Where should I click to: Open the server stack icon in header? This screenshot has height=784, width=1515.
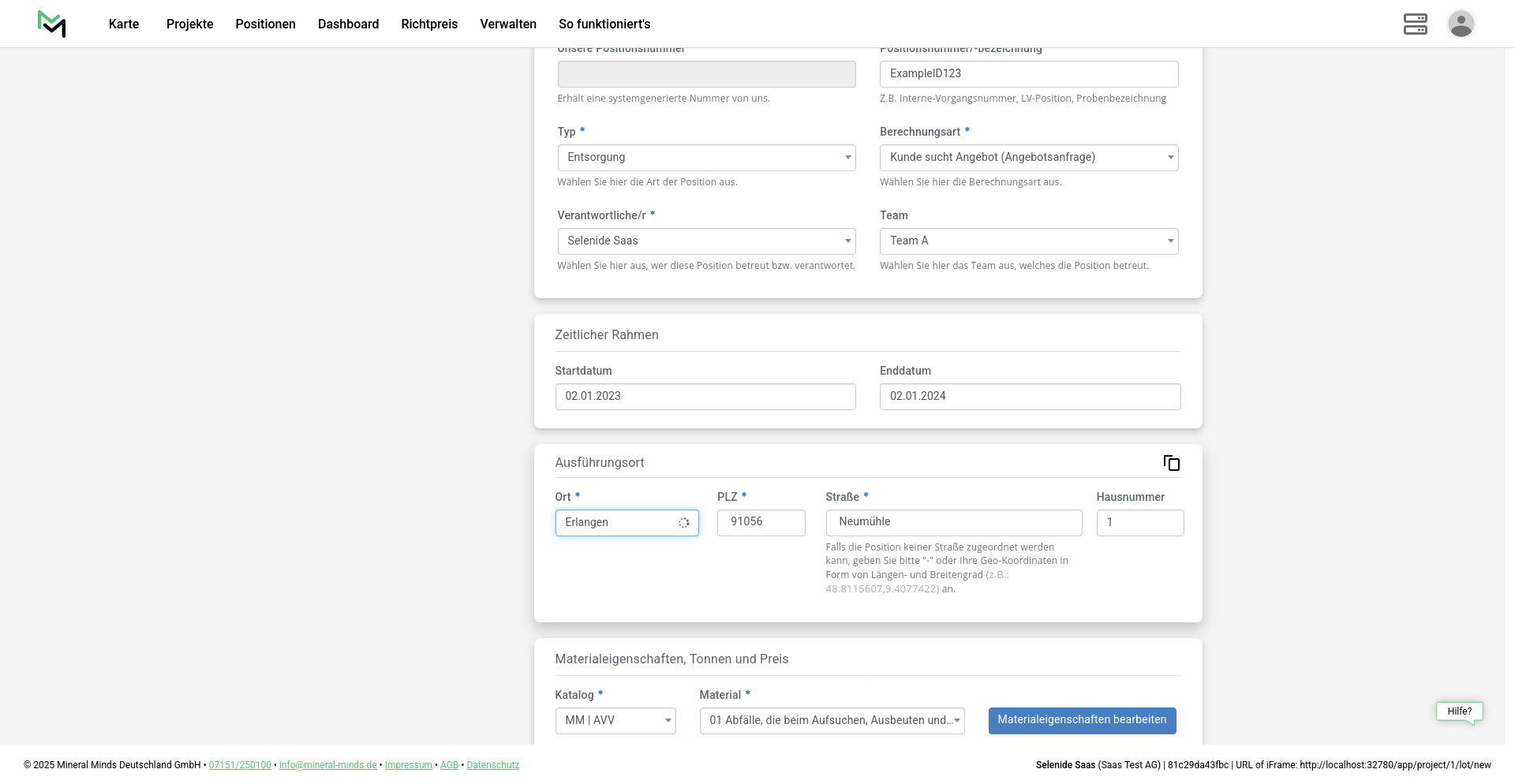pos(1415,24)
